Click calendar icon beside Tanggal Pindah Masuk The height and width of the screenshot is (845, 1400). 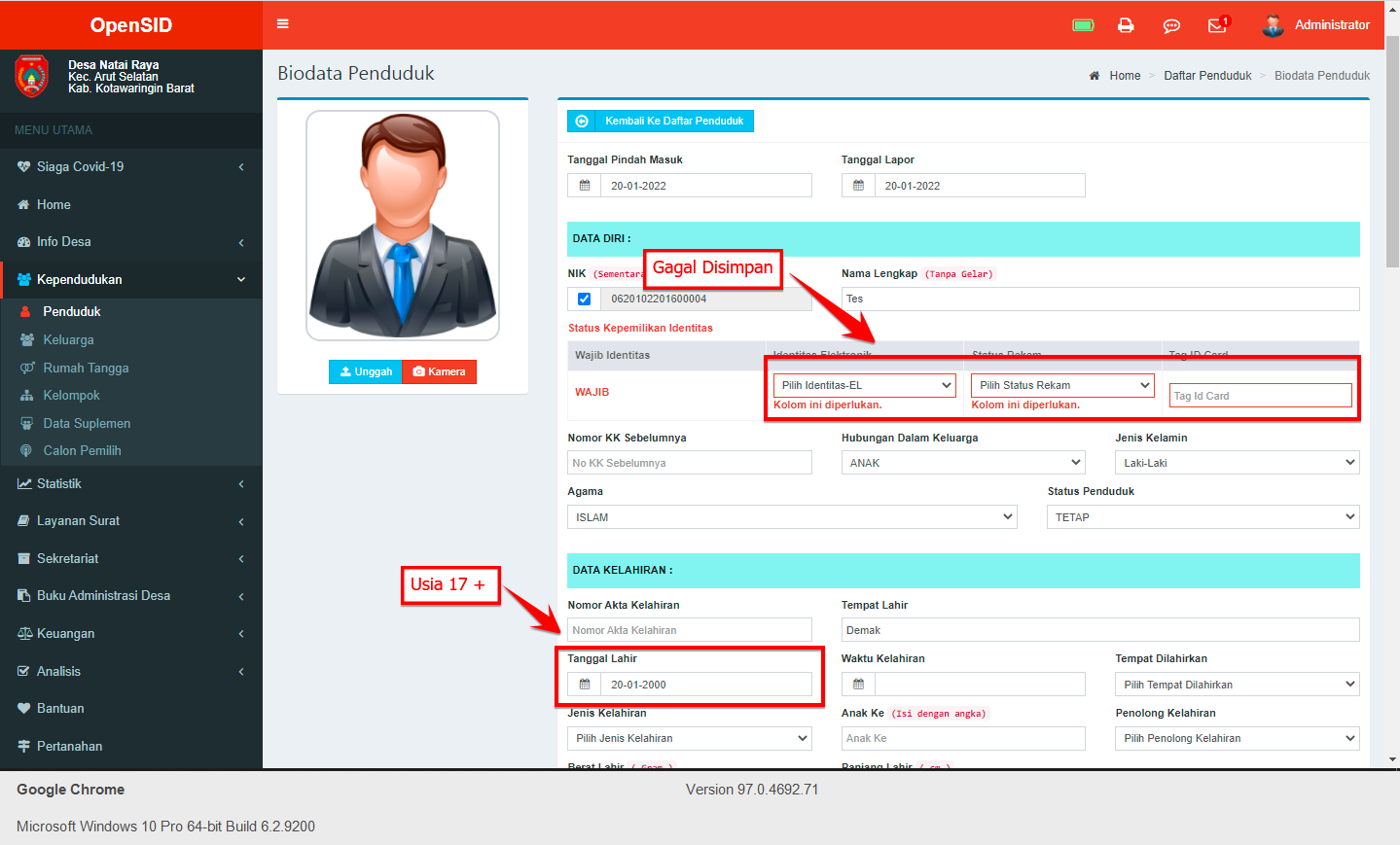pyautogui.click(x=585, y=186)
